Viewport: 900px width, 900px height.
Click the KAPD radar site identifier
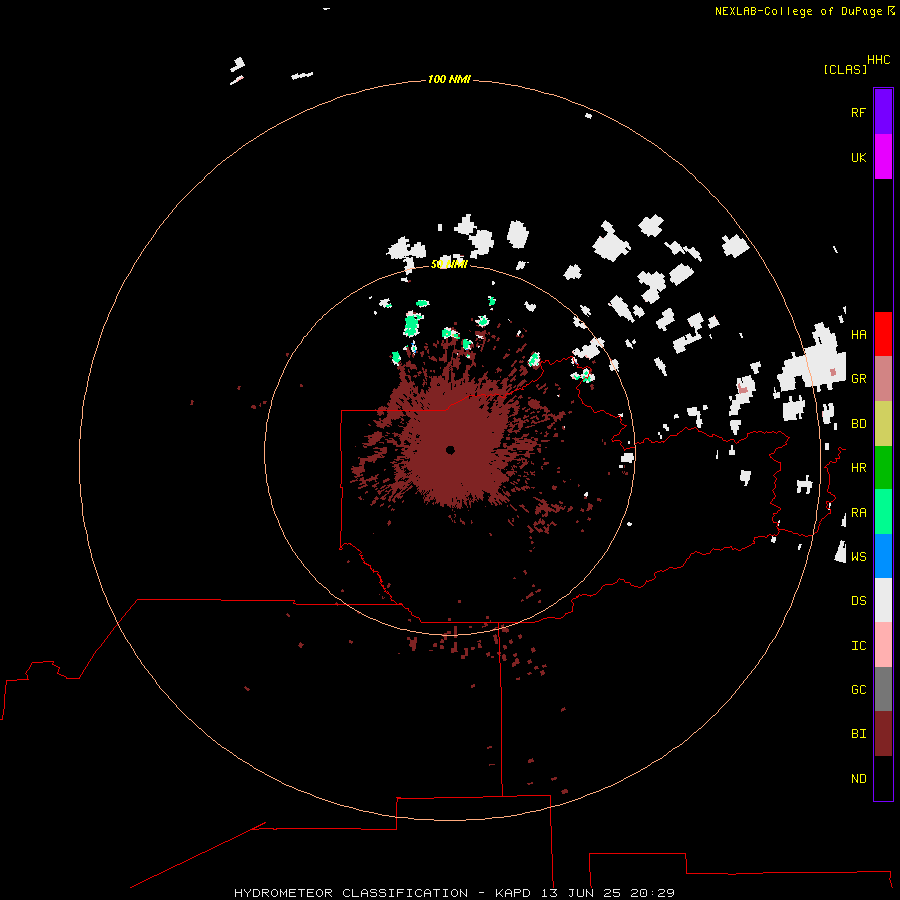(514, 893)
